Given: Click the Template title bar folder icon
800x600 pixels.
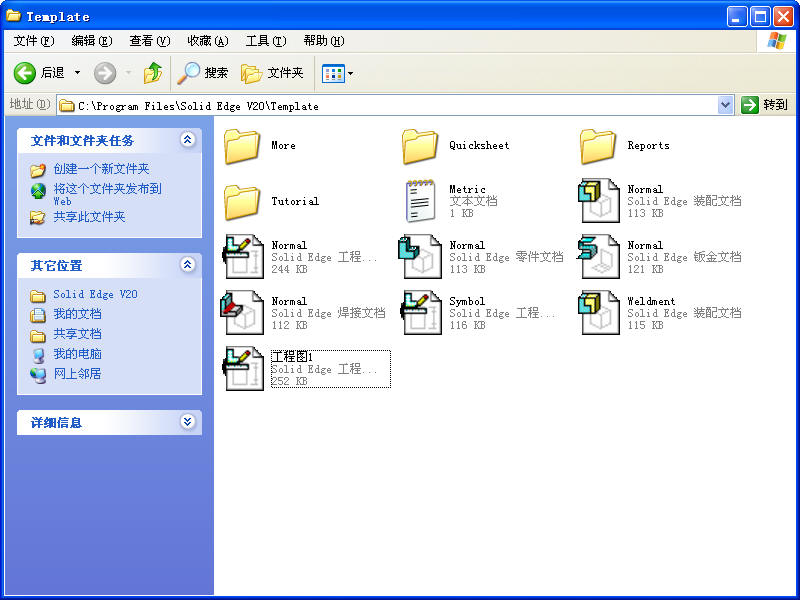Looking at the screenshot, I should coord(14,16).
